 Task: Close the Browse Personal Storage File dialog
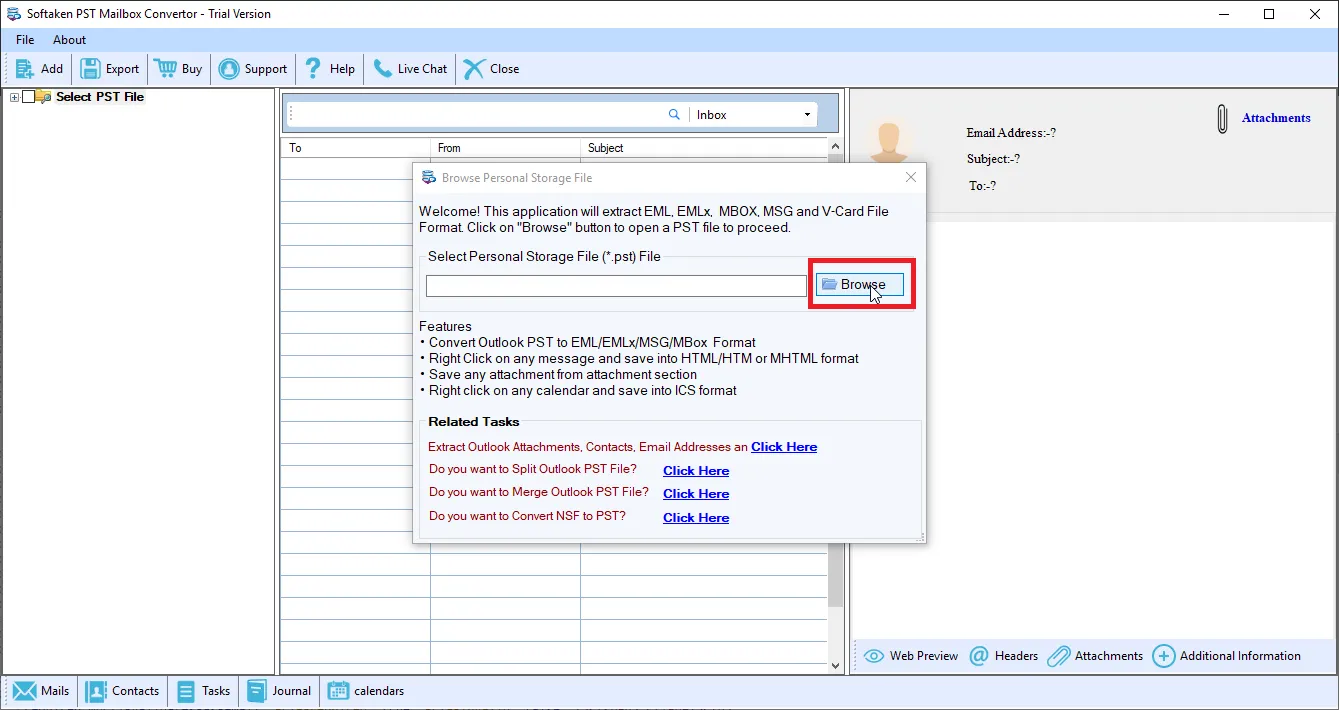click(x=910, y=177)
